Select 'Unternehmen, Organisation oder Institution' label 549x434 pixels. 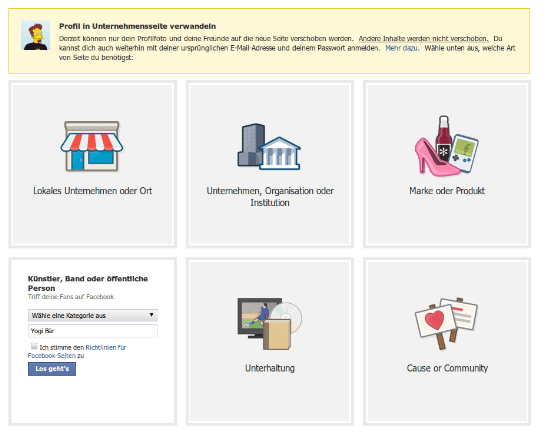click(x=270, y=197)
